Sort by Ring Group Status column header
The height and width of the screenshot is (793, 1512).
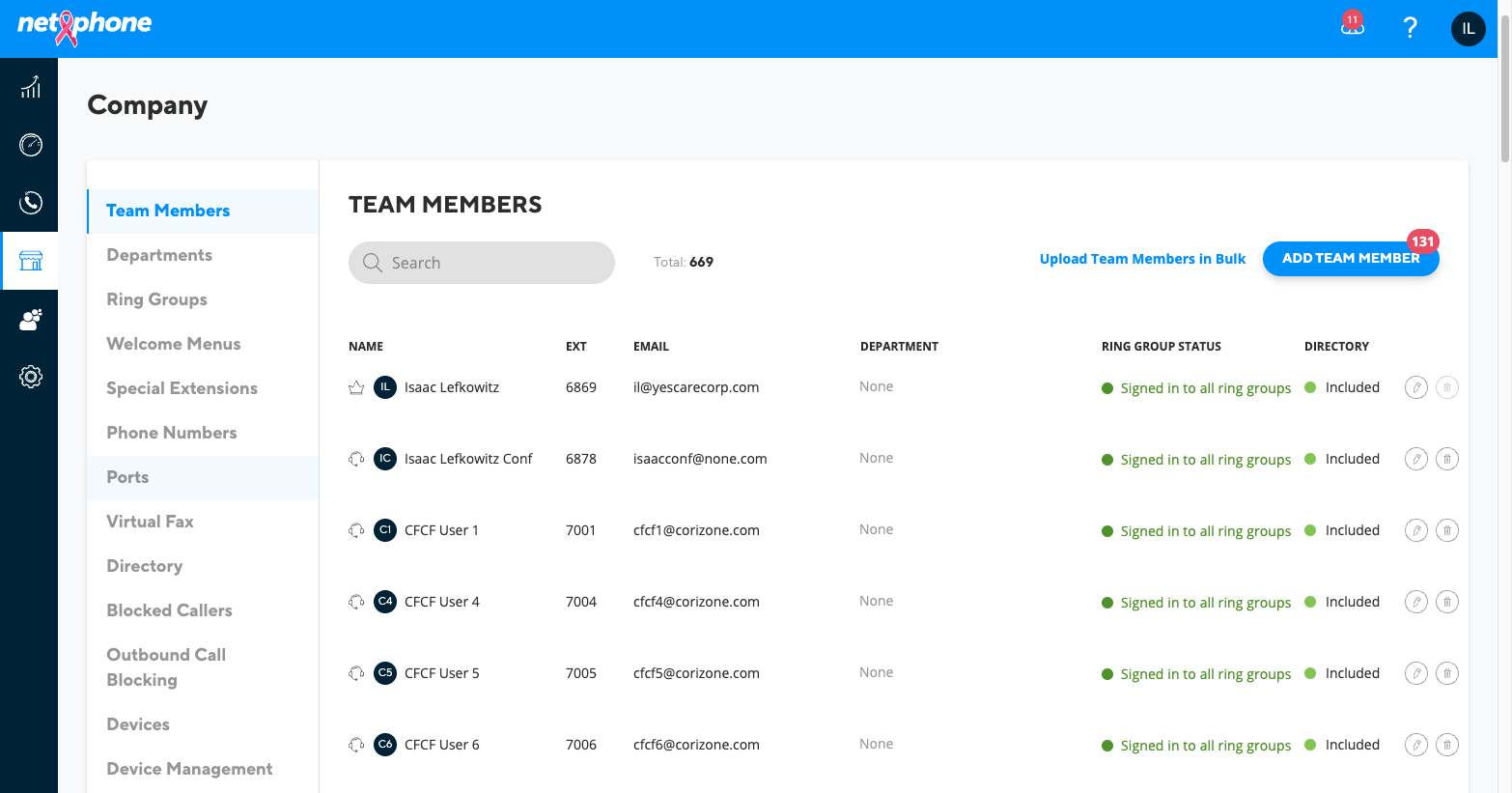1162,347
